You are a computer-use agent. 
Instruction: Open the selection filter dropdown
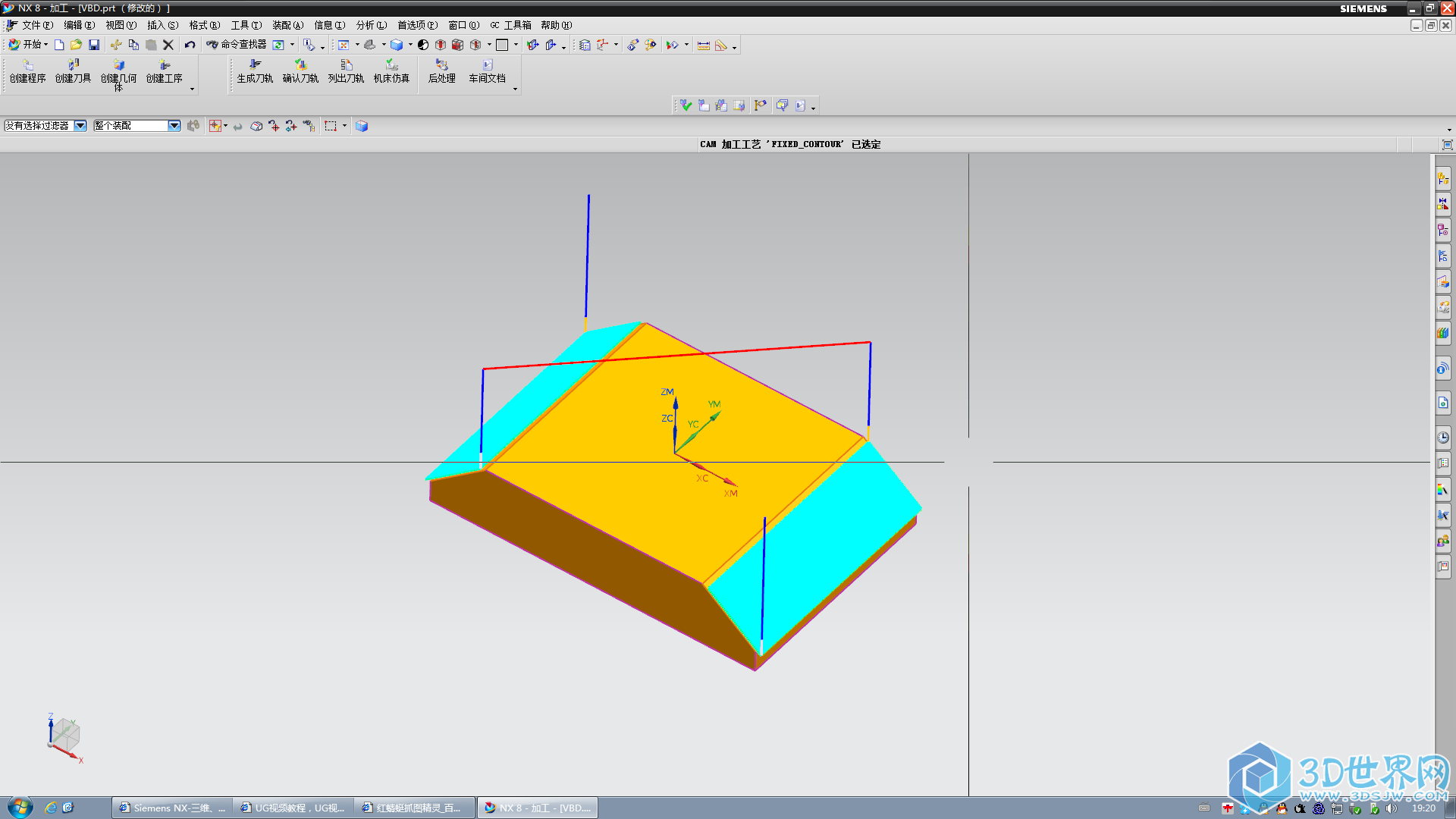tap(80, 126)
